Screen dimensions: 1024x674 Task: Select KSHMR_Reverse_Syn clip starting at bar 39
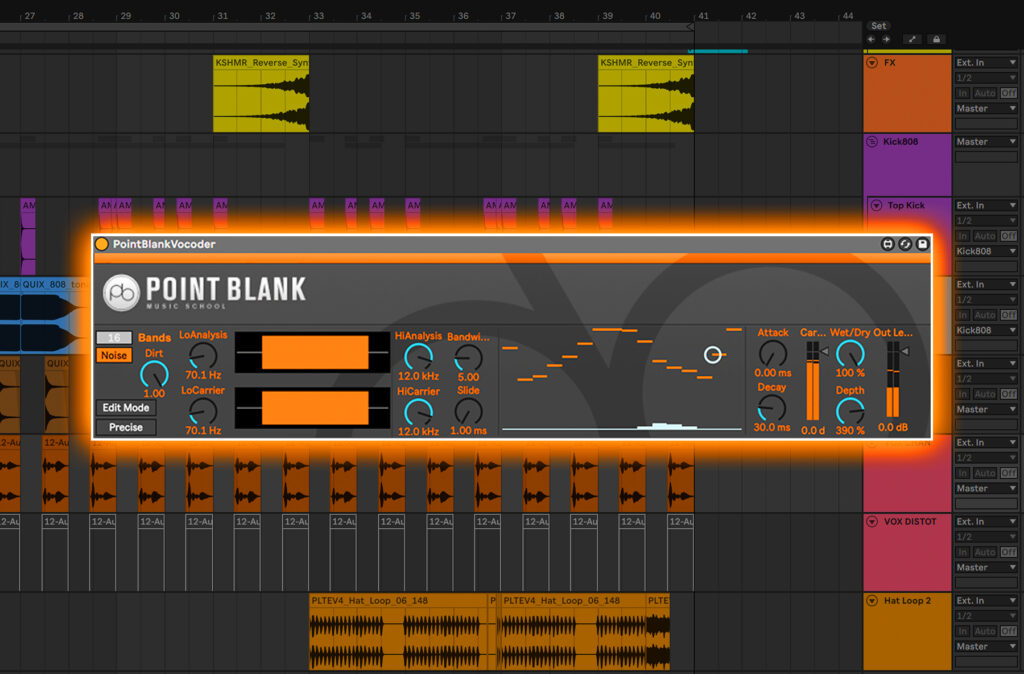pyautogui.click(x=646, y=94)
